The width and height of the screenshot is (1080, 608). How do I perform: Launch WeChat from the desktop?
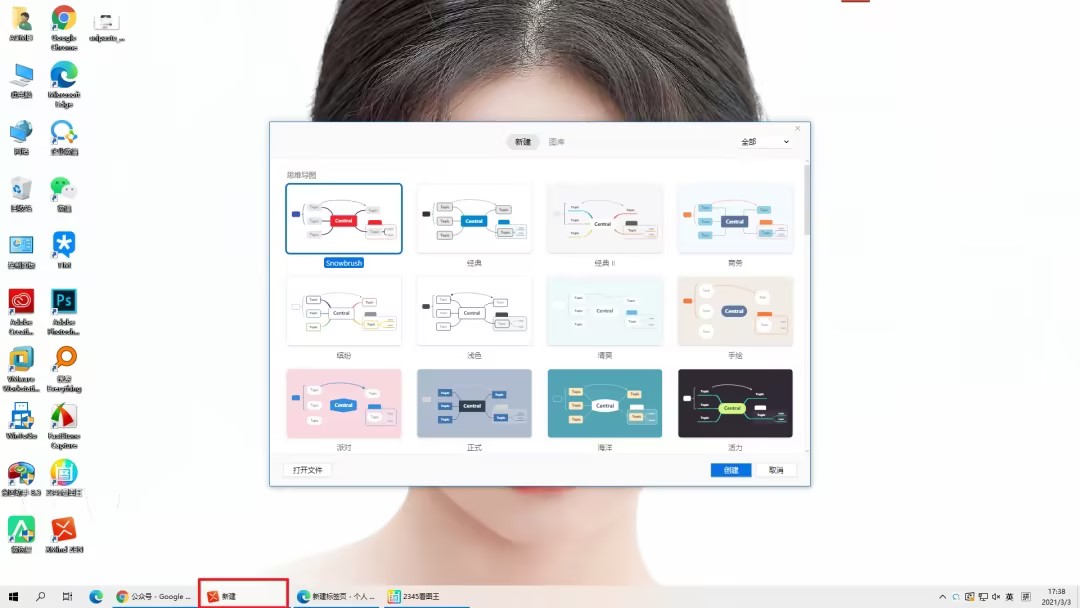coord(64,189)
